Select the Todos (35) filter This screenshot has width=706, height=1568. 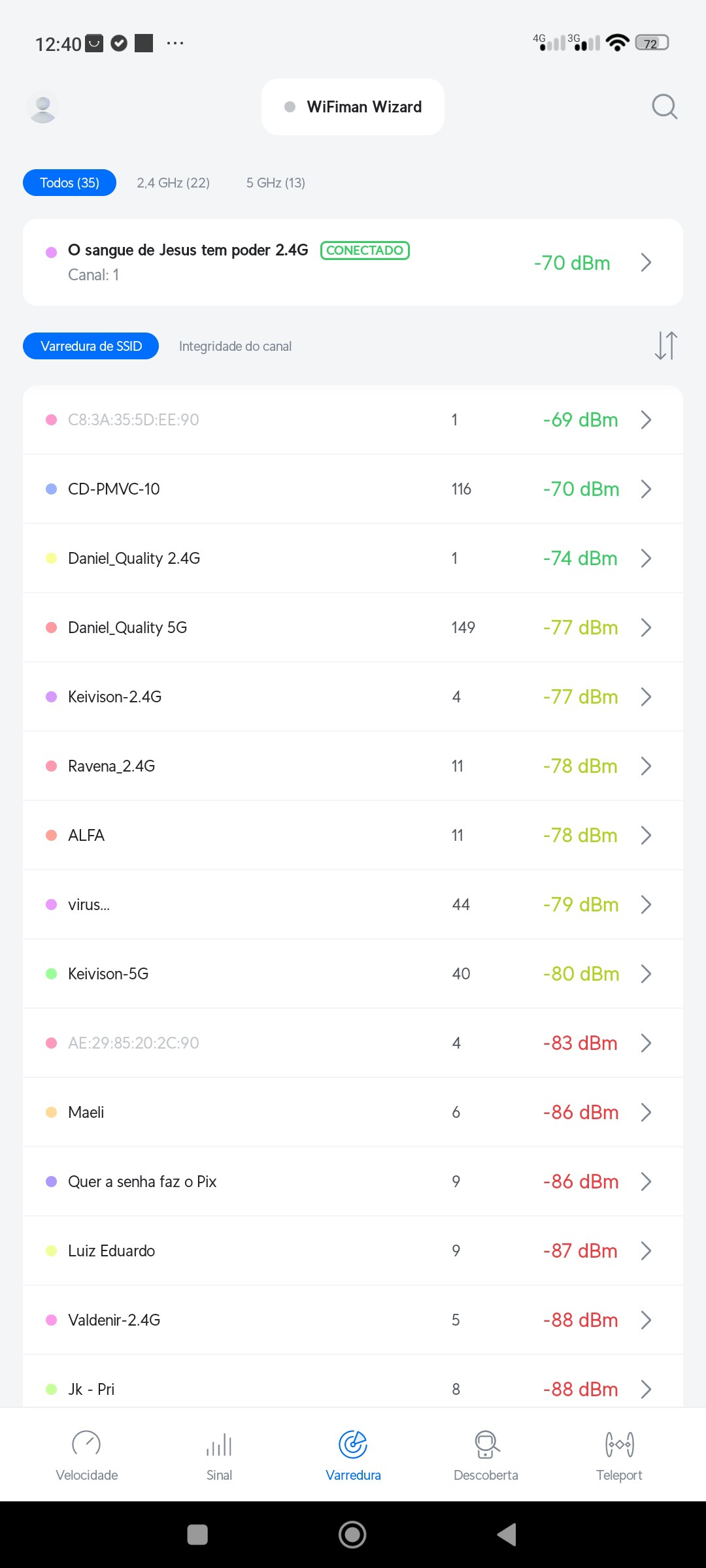tap(70, 183)
